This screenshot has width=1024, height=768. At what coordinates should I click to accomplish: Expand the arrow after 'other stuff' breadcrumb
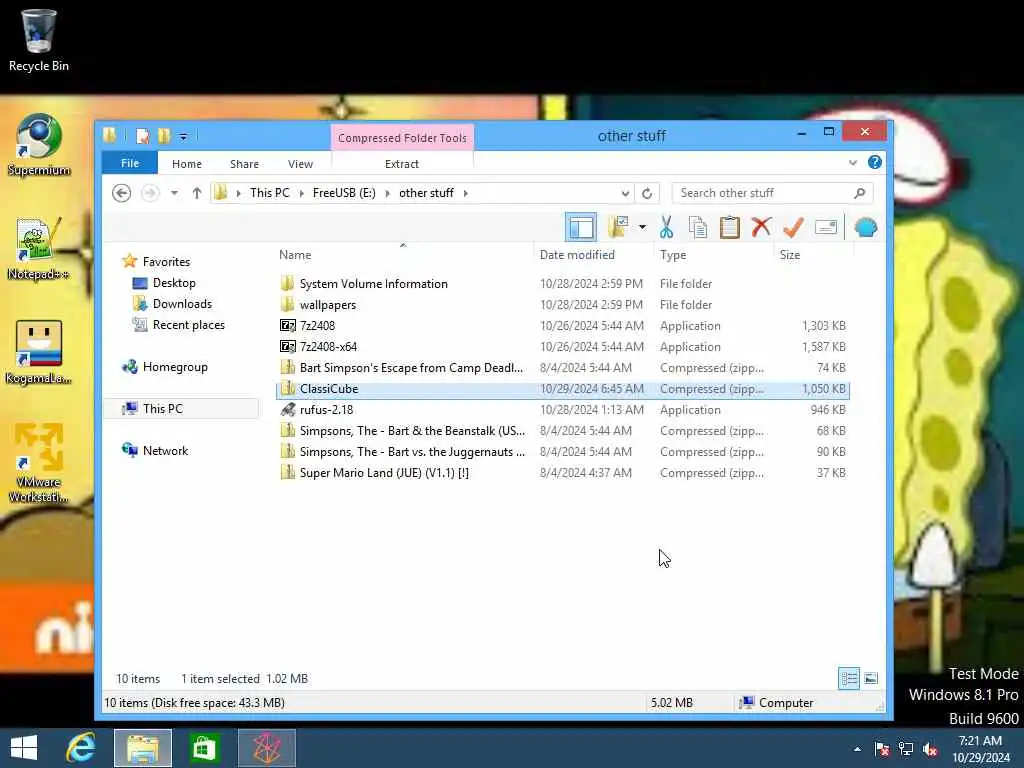point(466,193)
